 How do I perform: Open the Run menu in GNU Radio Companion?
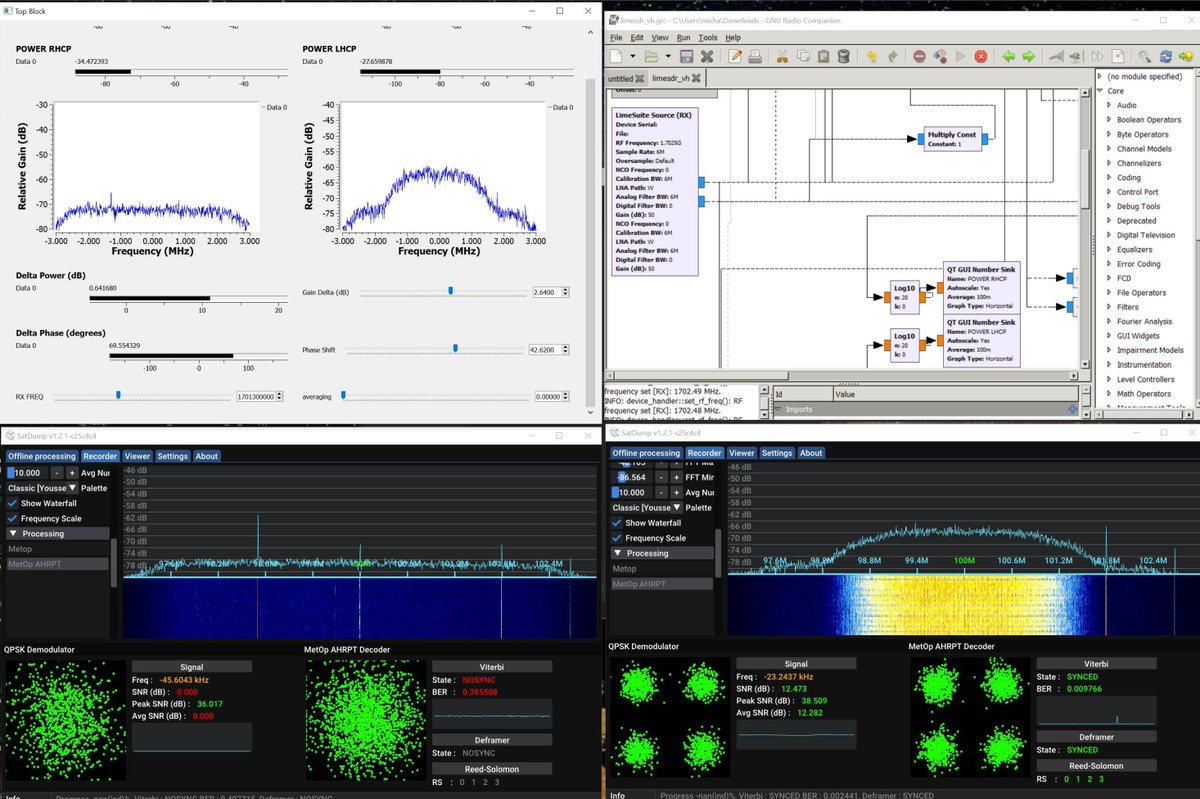(x=684, y=37)
